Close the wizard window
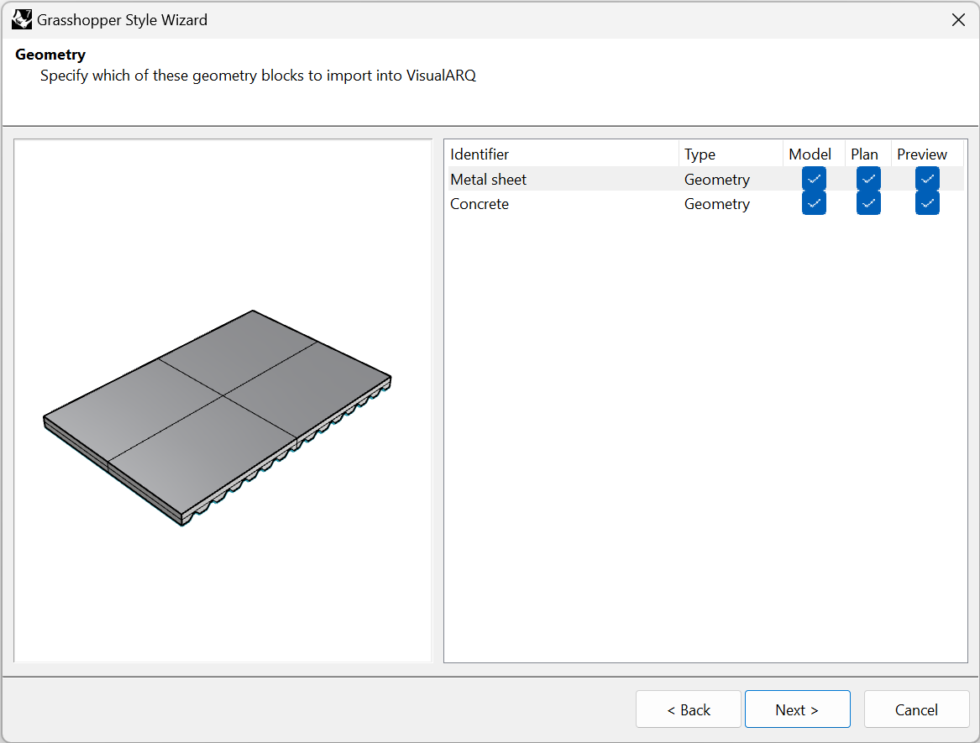 (957, 19)
